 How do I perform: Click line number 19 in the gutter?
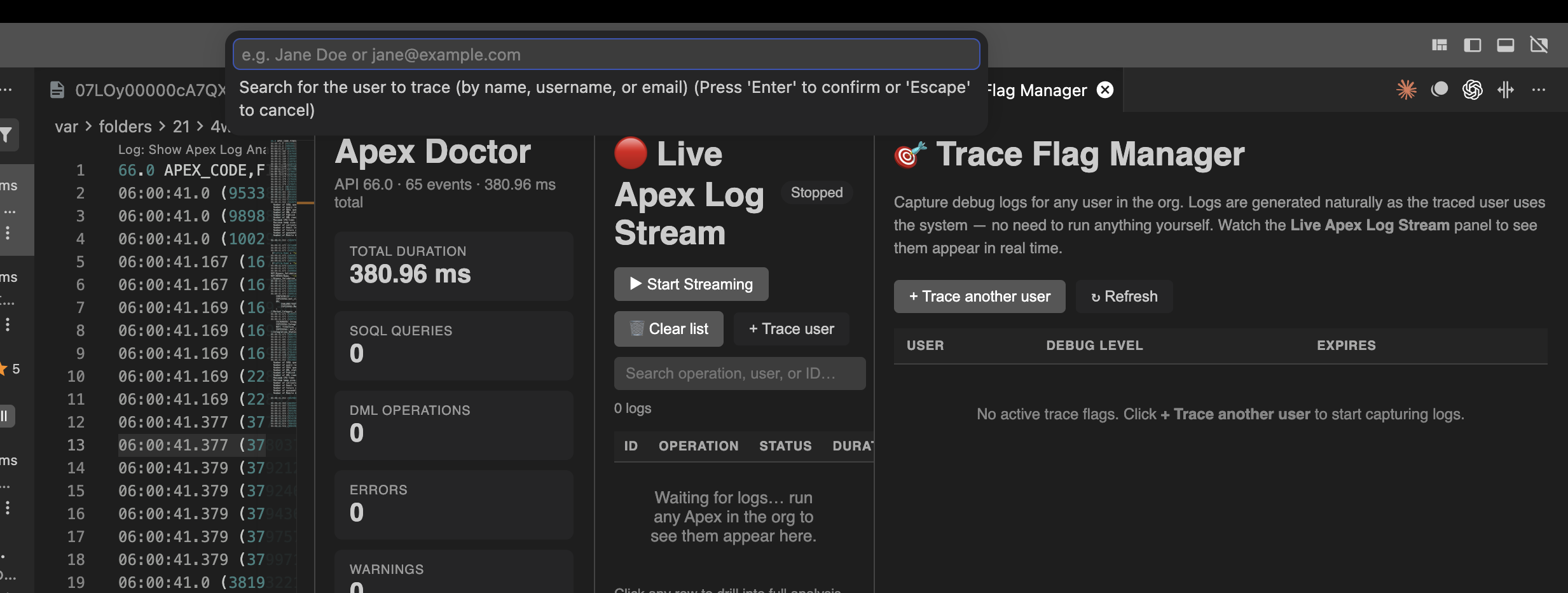point(76,583)
